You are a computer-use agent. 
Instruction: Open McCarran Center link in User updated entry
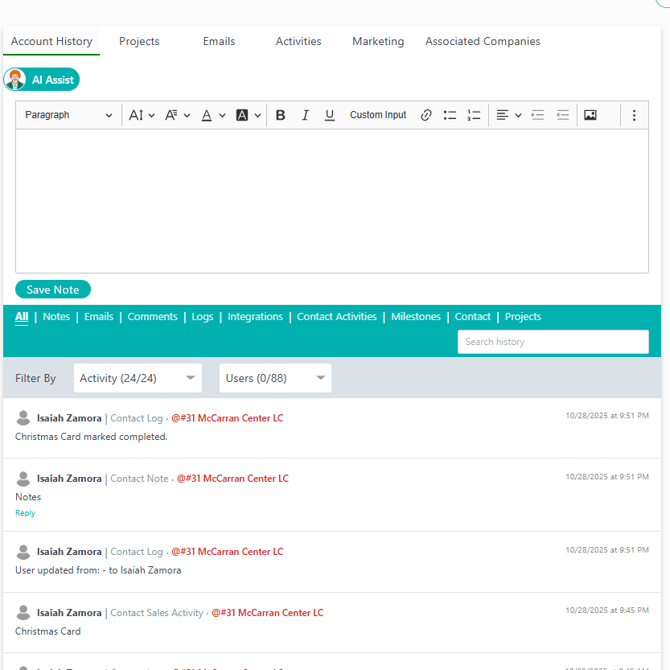click(227, 552)
